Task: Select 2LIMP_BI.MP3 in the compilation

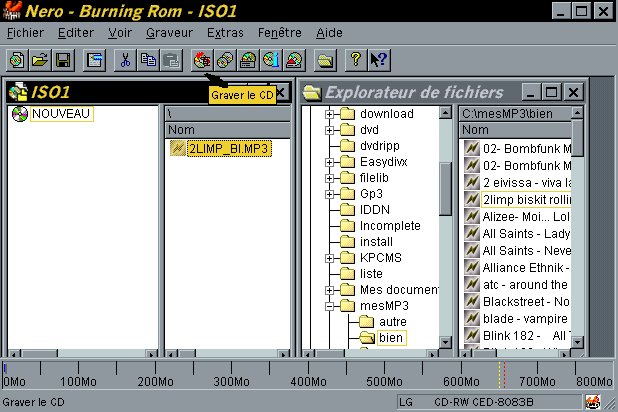Action: [229, 149]
